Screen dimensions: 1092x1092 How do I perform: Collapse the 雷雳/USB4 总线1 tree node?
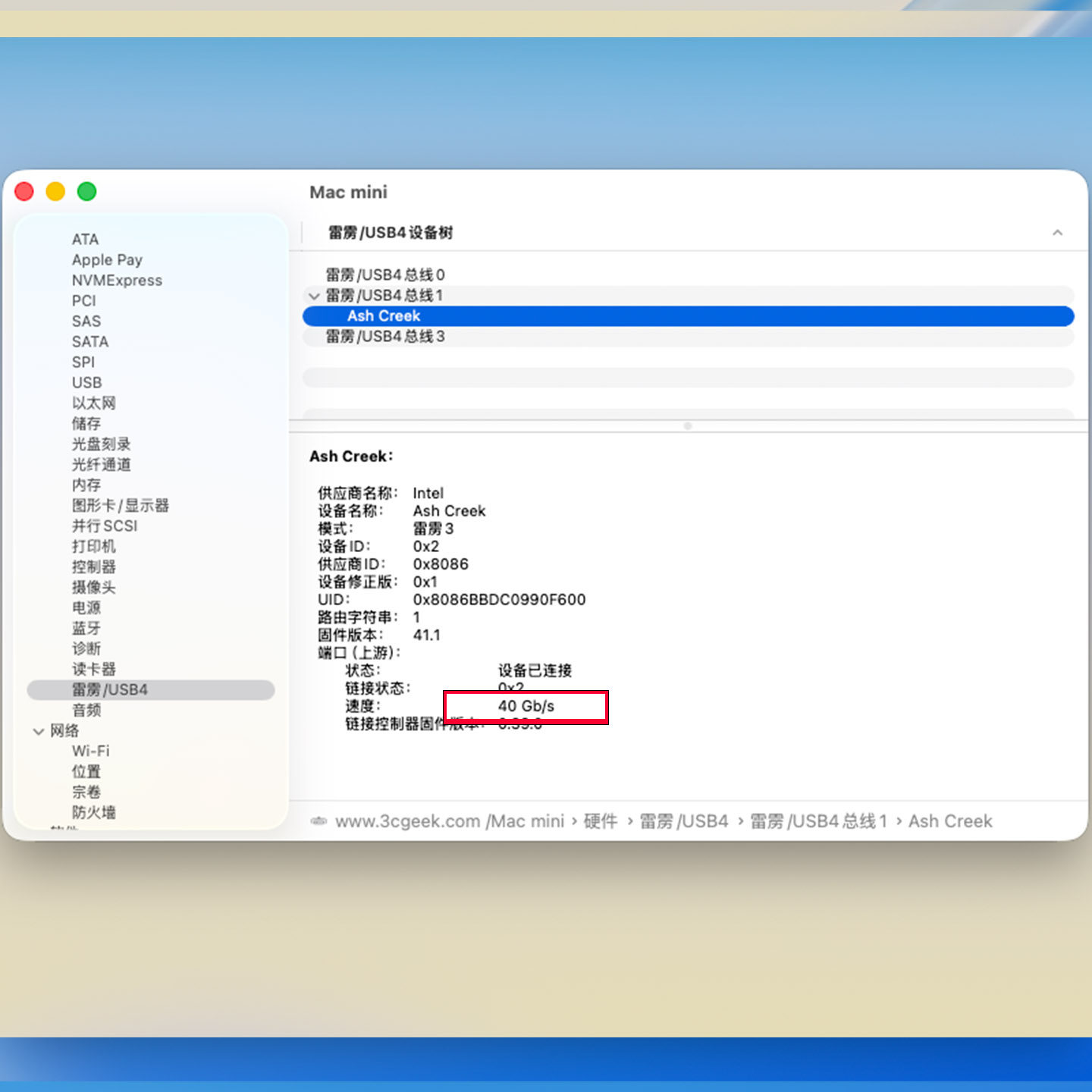point(315,296)
